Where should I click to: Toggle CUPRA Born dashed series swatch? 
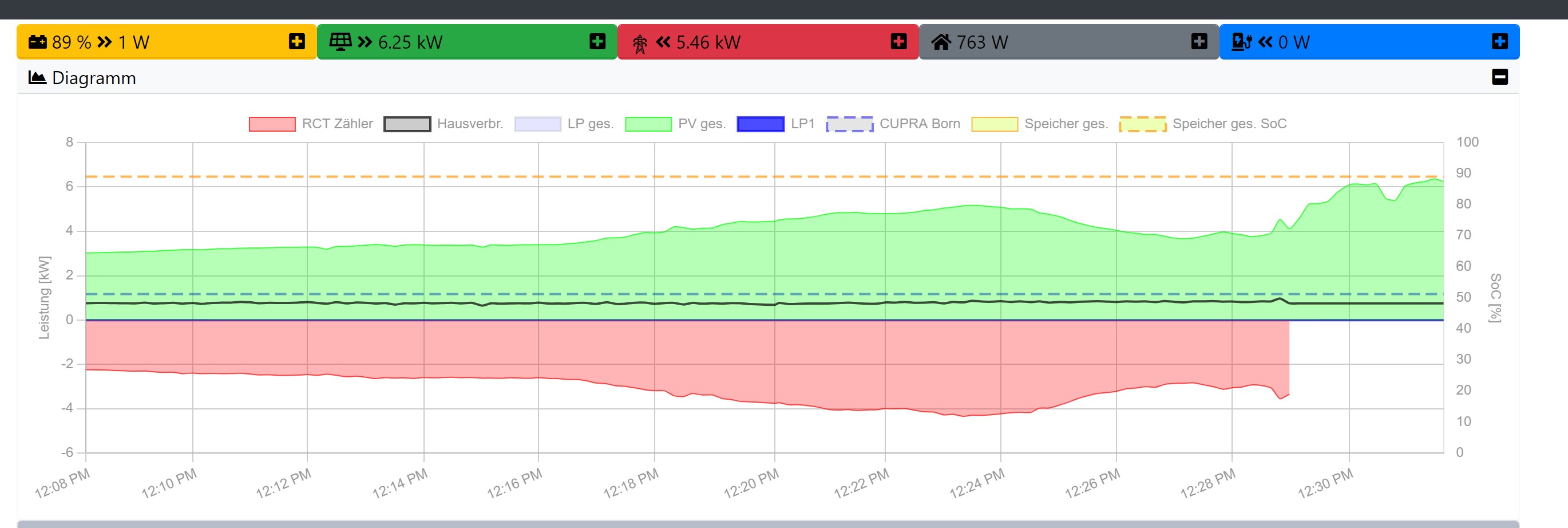pyautogui.click(x=849, y=124)
